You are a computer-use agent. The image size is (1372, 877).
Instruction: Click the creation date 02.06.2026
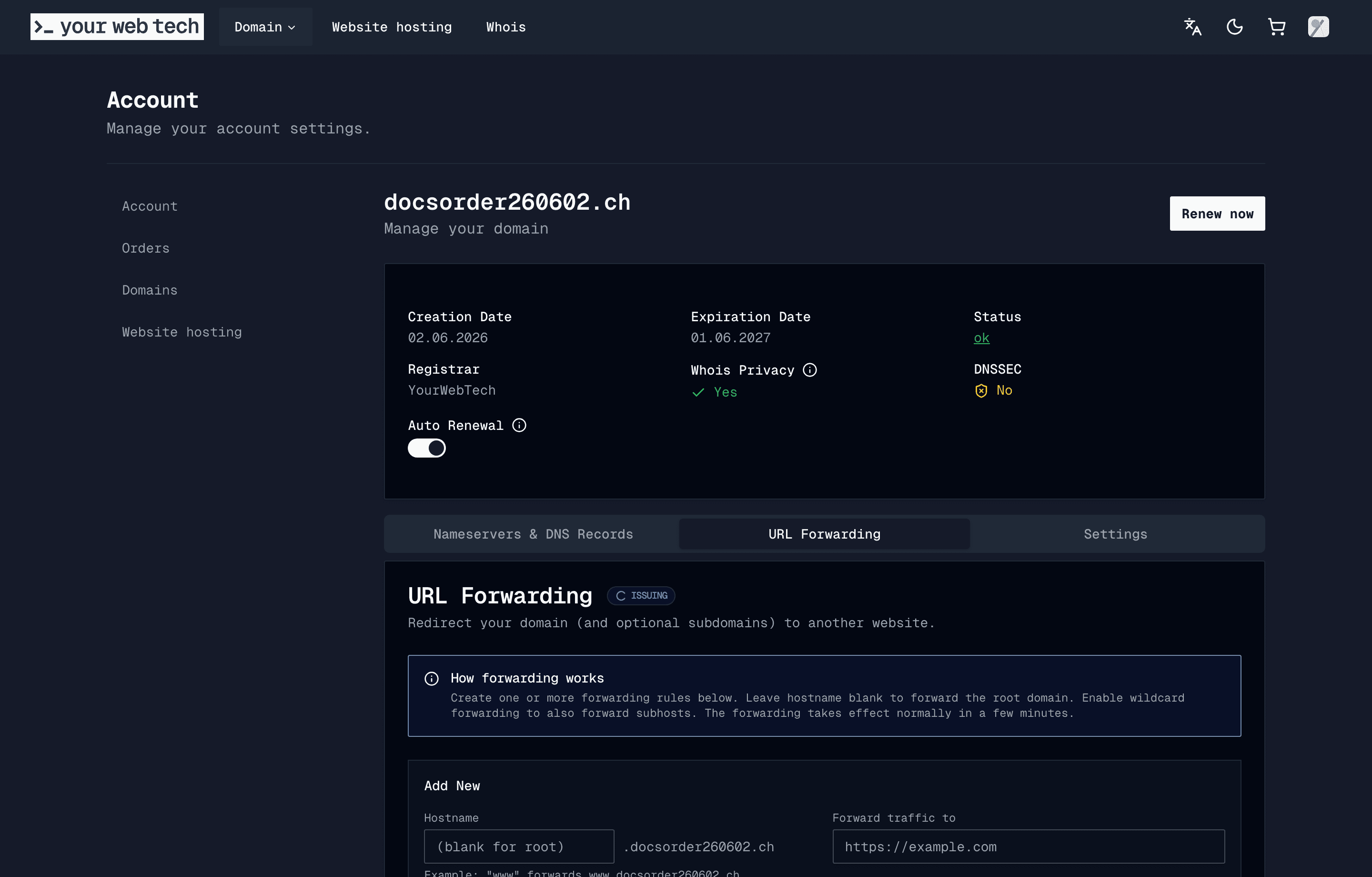[x=448, y=337]
